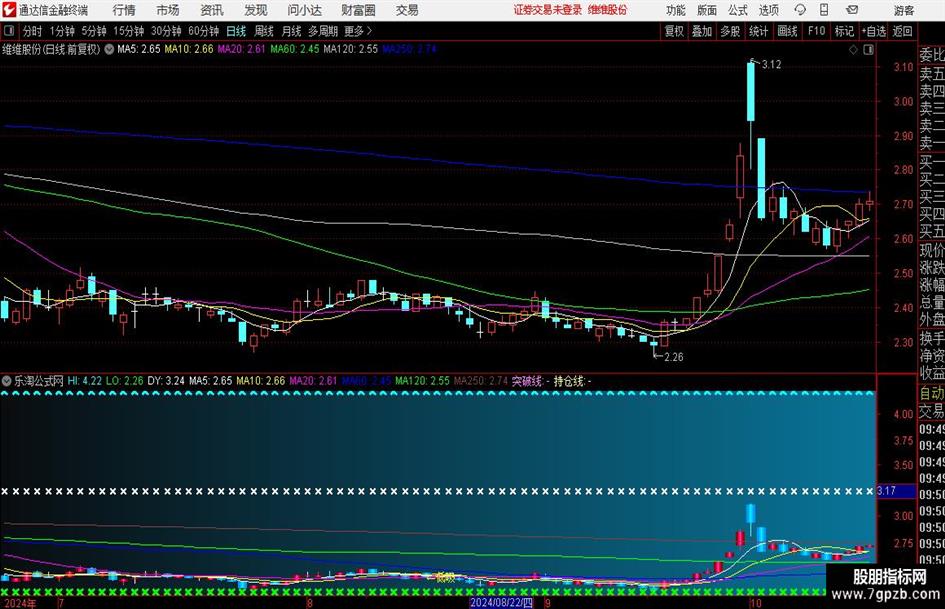This screenshot has height=609, width=945.
Task: Select the 日线 daily period tab
Action: click(x=236, y=31)
